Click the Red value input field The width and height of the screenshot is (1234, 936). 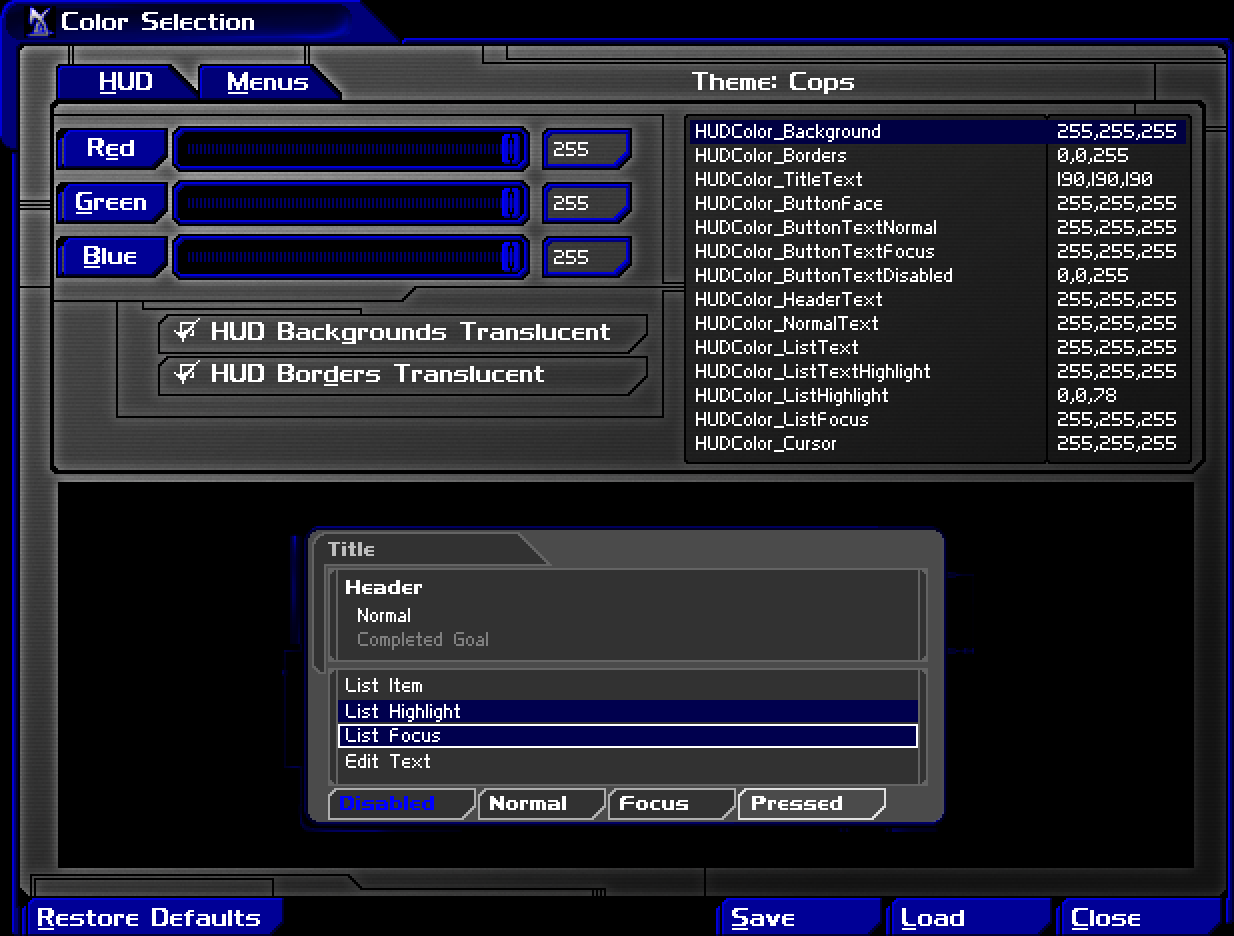pyautogui.click(x=587, y=149)
